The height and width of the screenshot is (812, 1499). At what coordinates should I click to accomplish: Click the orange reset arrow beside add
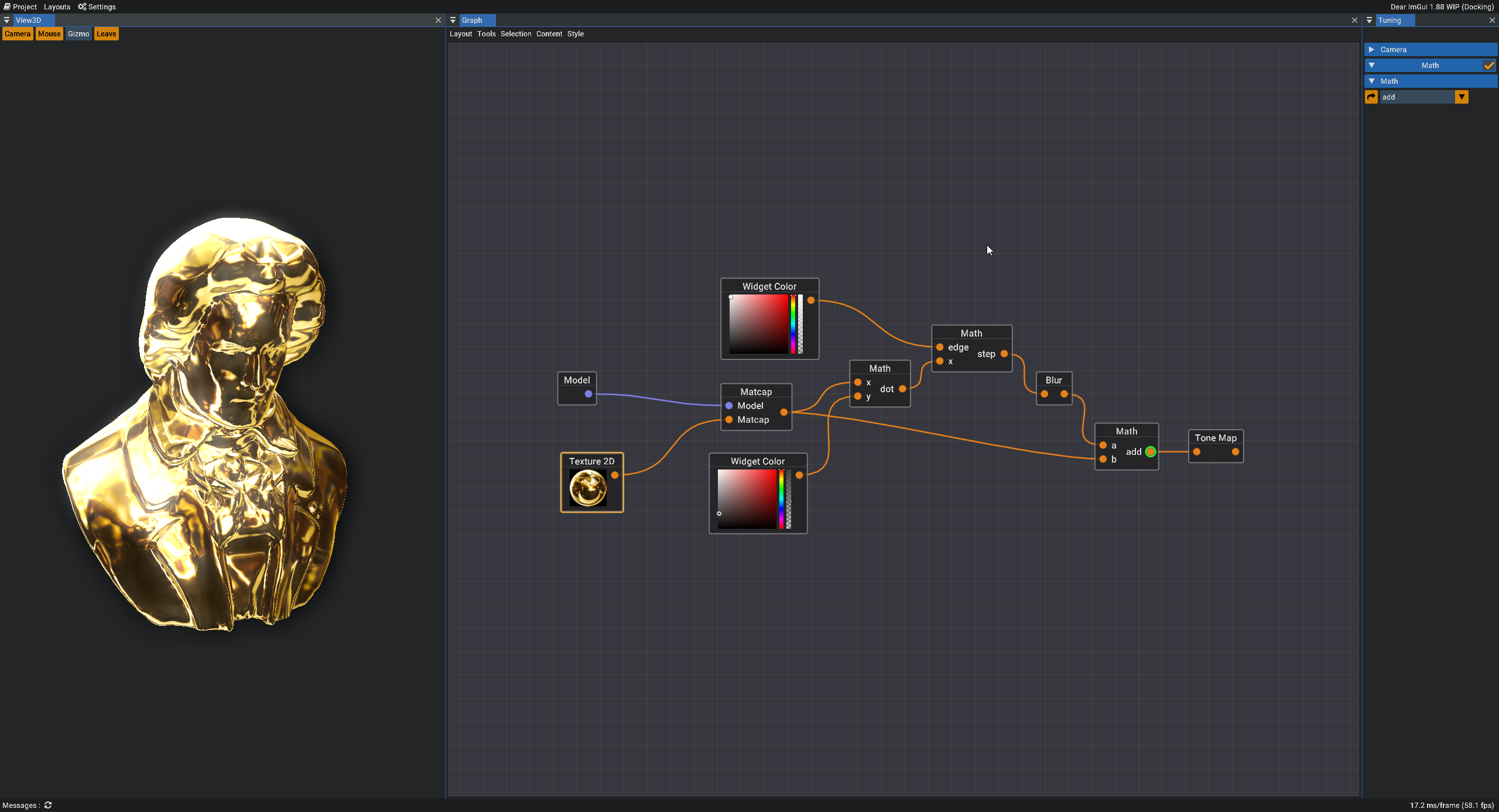(1371, 97)
